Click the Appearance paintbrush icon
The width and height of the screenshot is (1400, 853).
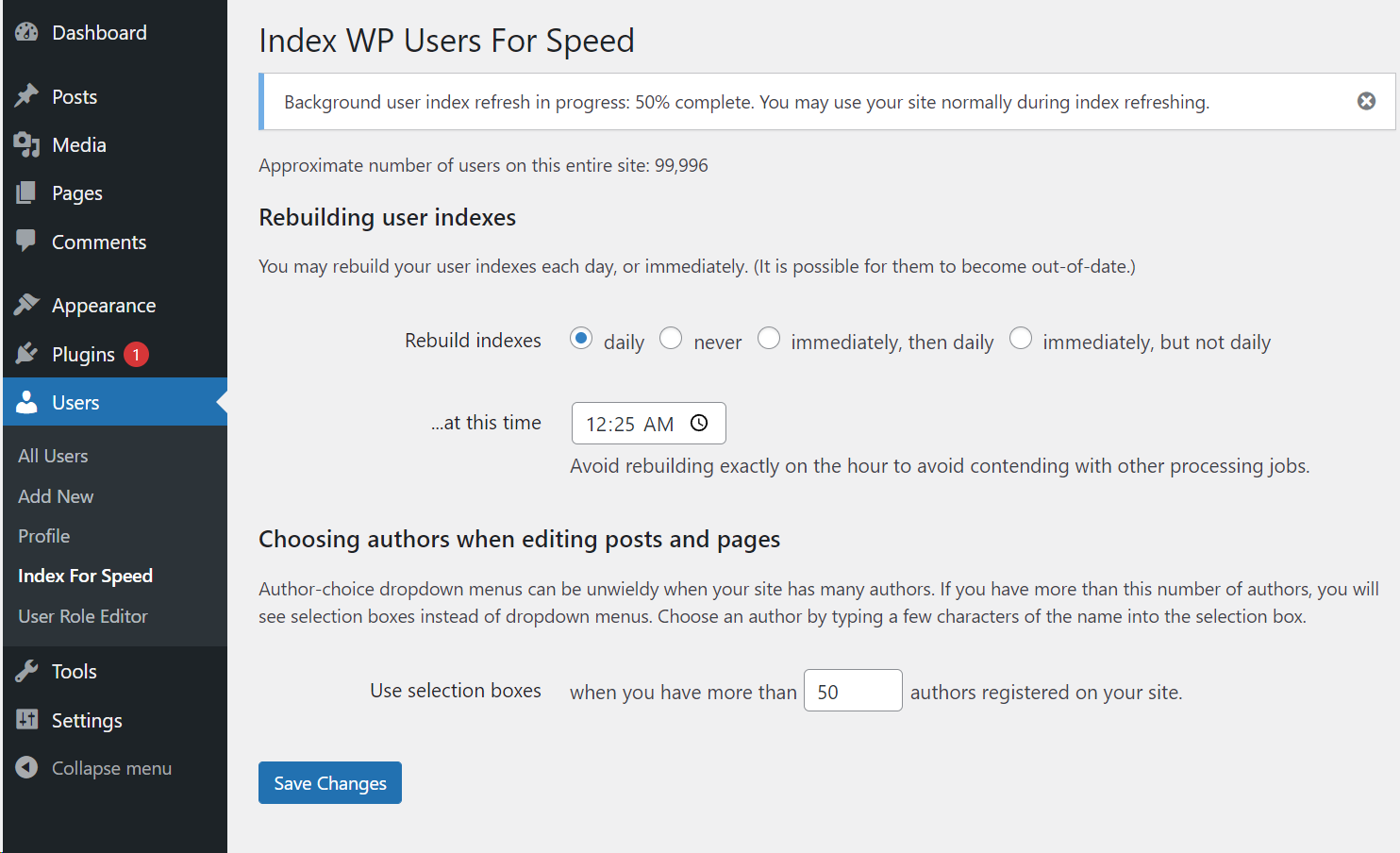click(x=26, y=305)
